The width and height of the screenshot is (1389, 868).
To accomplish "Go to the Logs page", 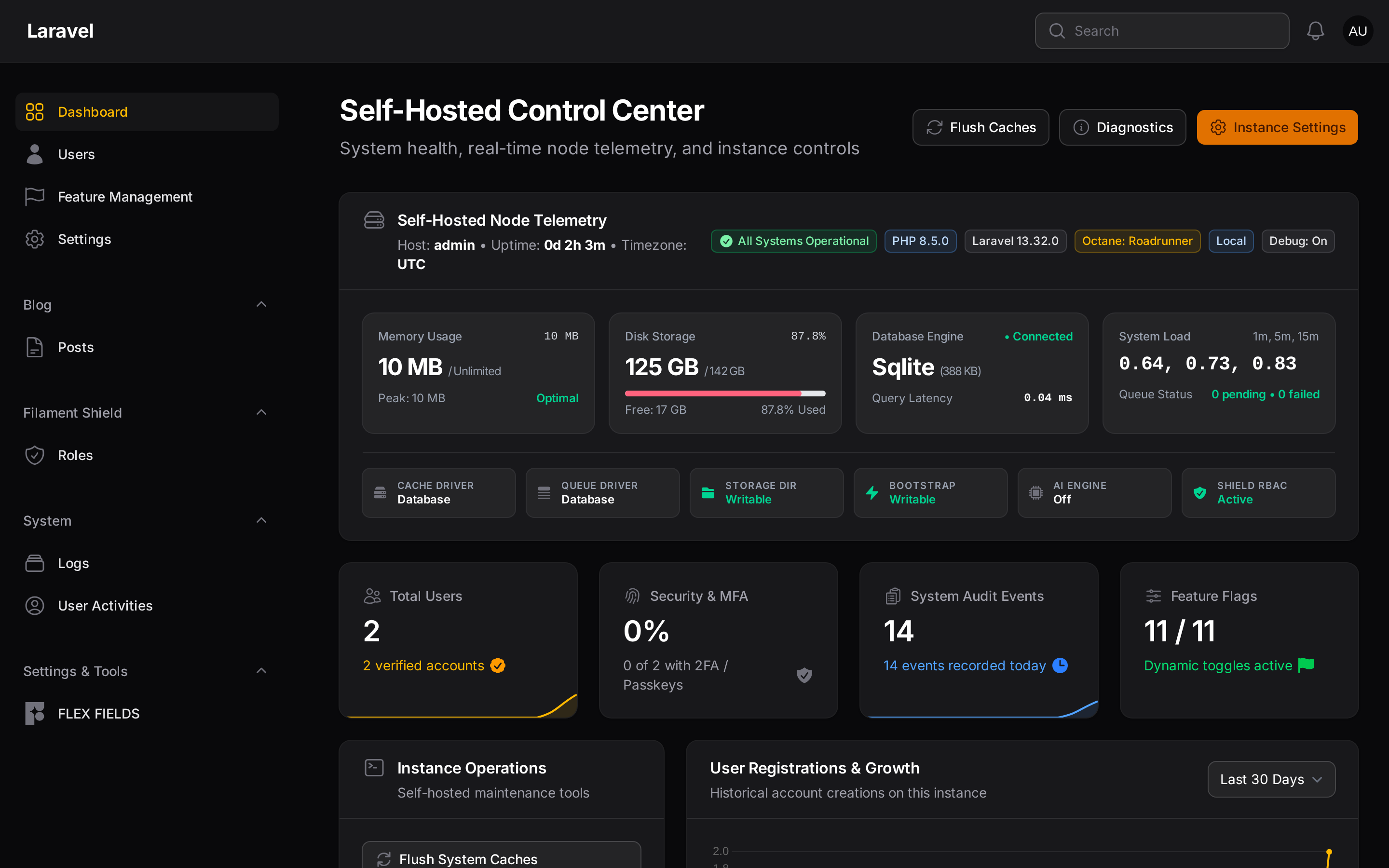I will [147, 563].
